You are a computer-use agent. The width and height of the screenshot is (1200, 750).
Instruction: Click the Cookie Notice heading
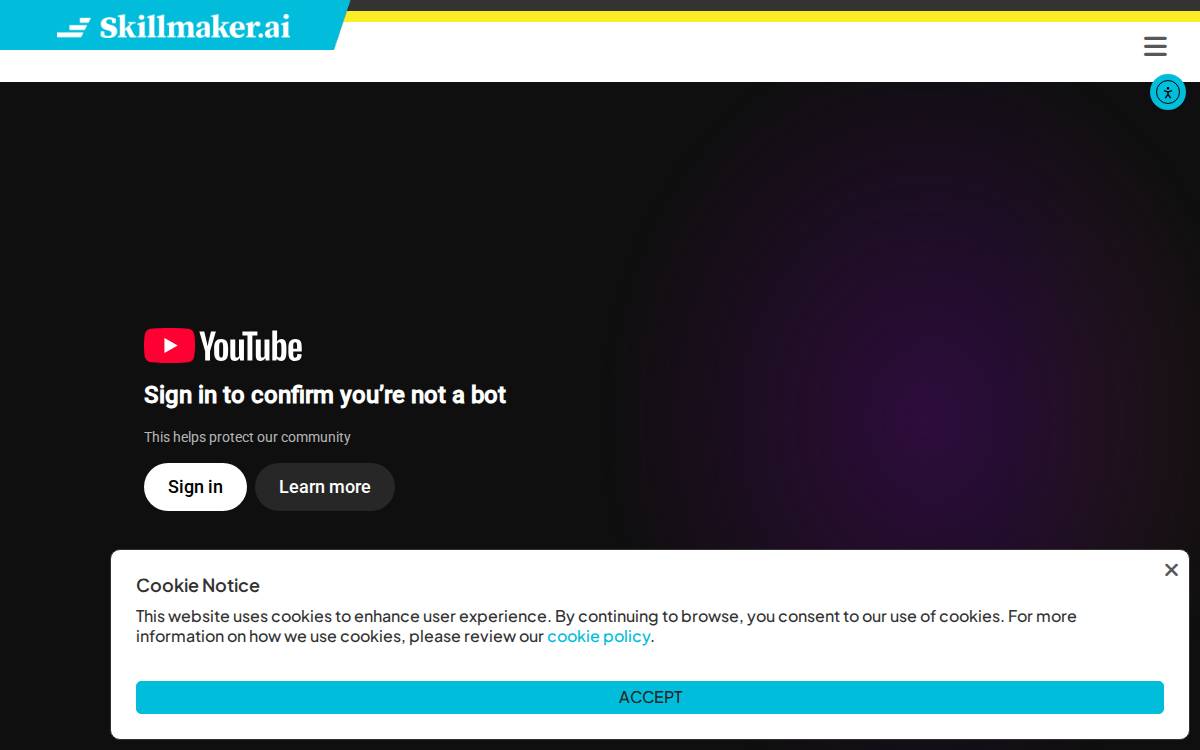tap(198, 585)
